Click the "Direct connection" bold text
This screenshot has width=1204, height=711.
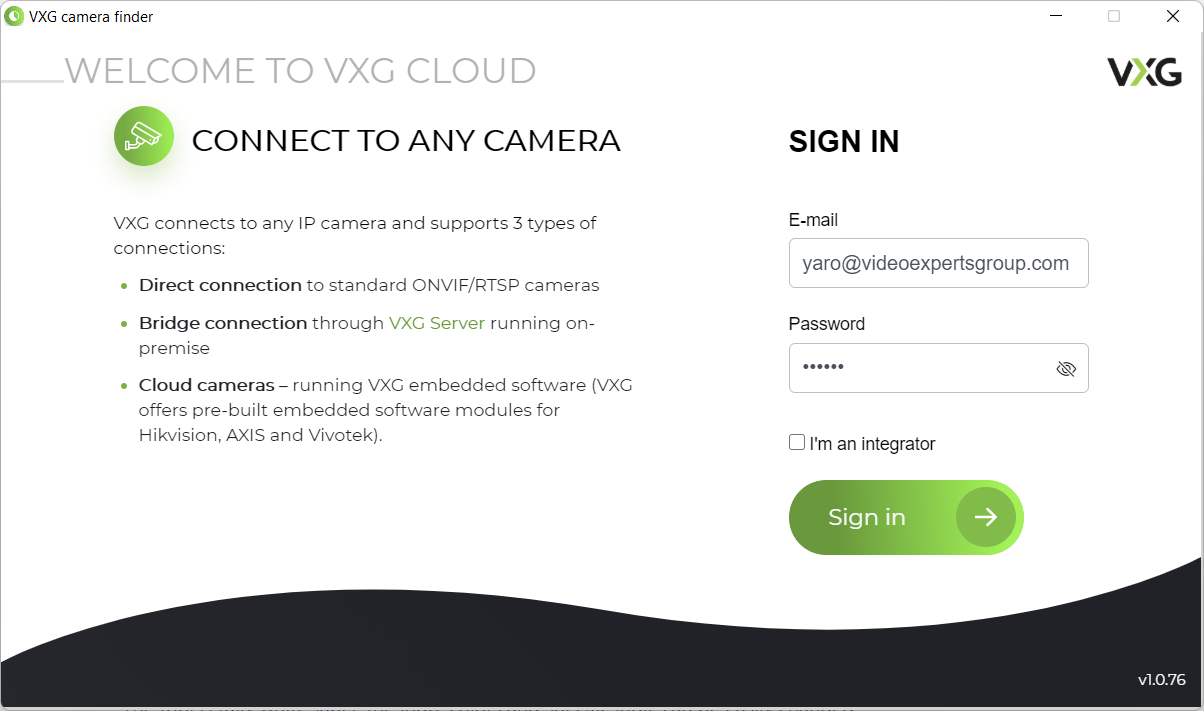(220, 285)
